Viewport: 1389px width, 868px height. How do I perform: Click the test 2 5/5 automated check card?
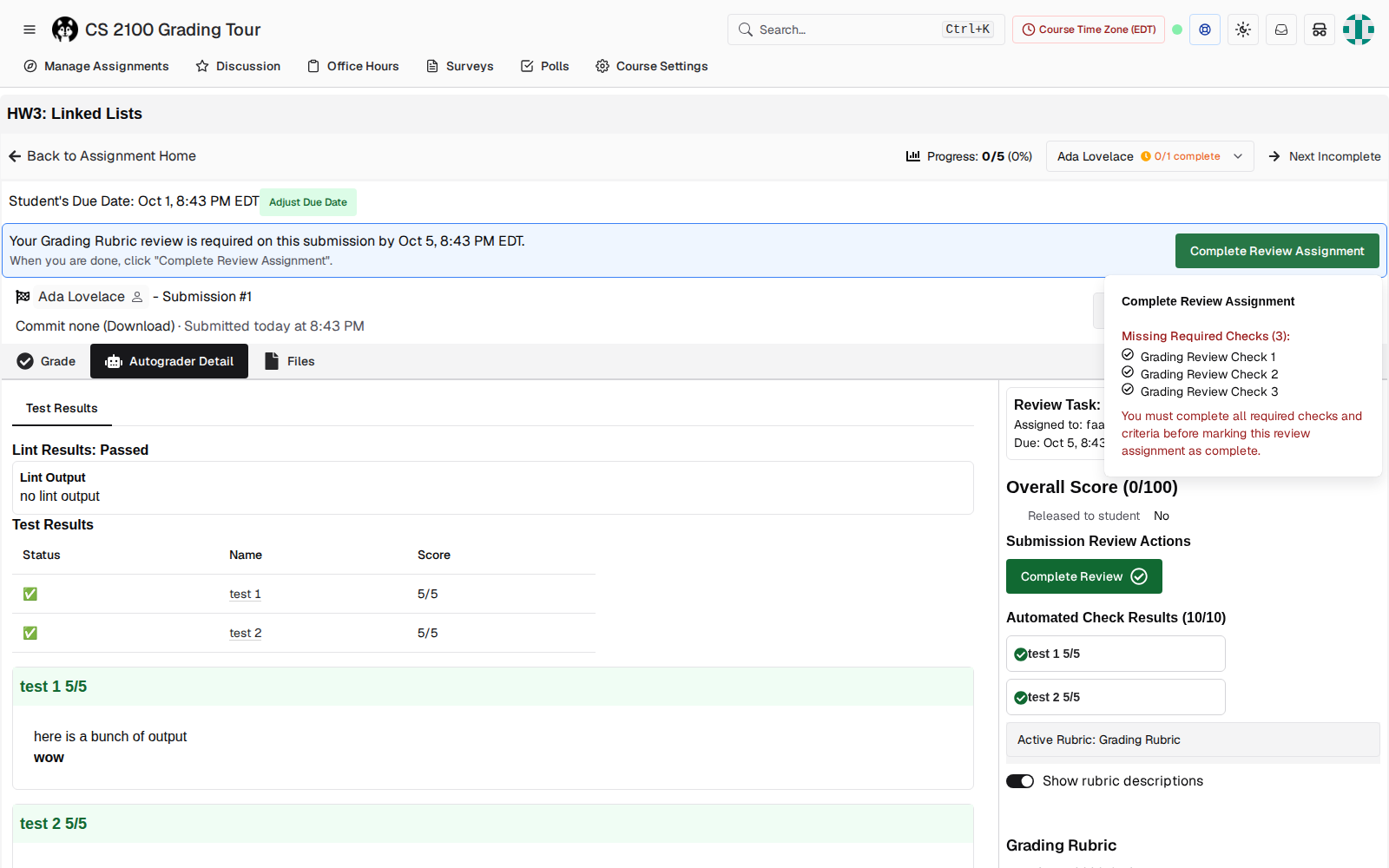click(1116, 697)
